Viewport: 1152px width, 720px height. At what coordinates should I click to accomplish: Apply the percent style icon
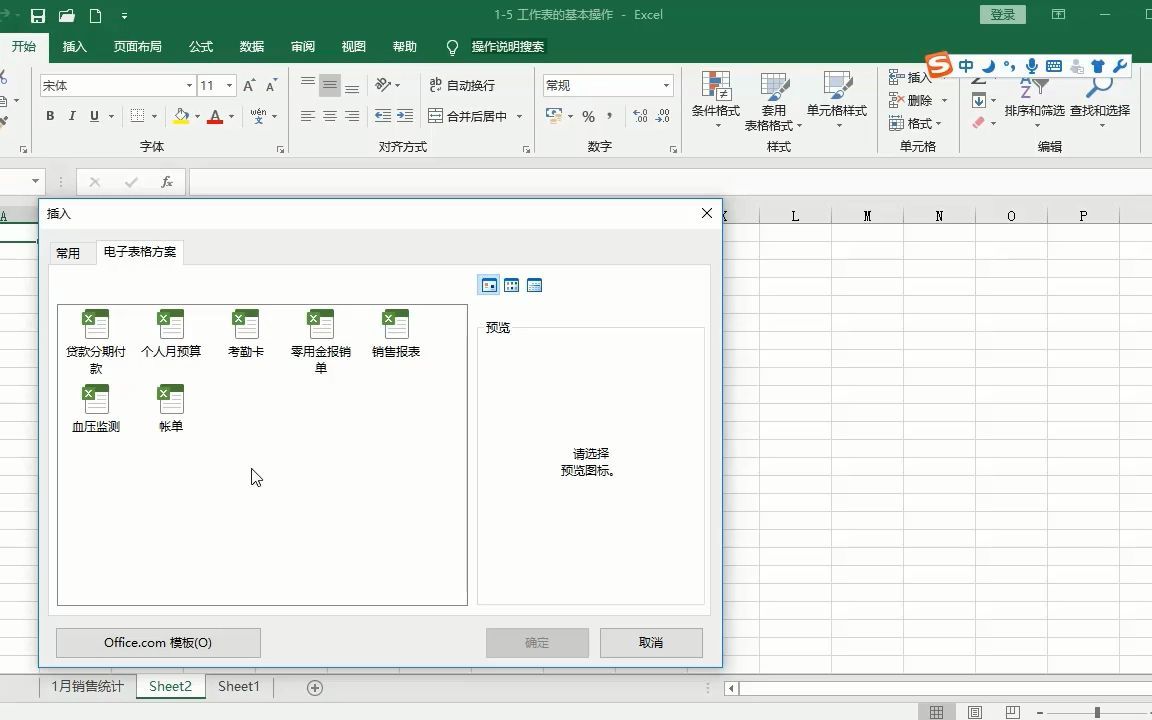[x=589, y=116]
